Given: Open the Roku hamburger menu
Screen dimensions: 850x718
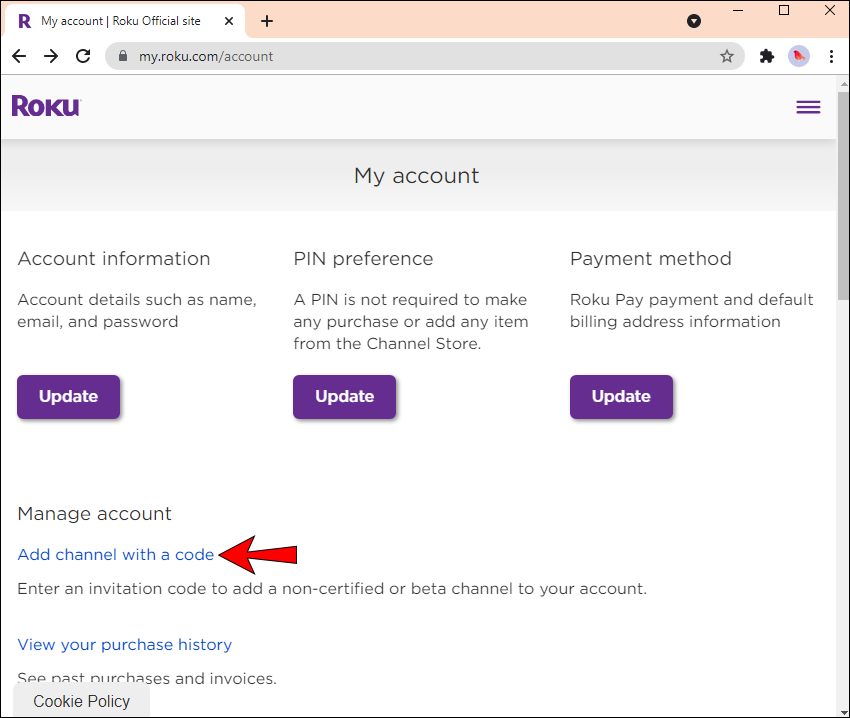Looking at the screenshot, I should pyautogui.click(x=808, y=107).
